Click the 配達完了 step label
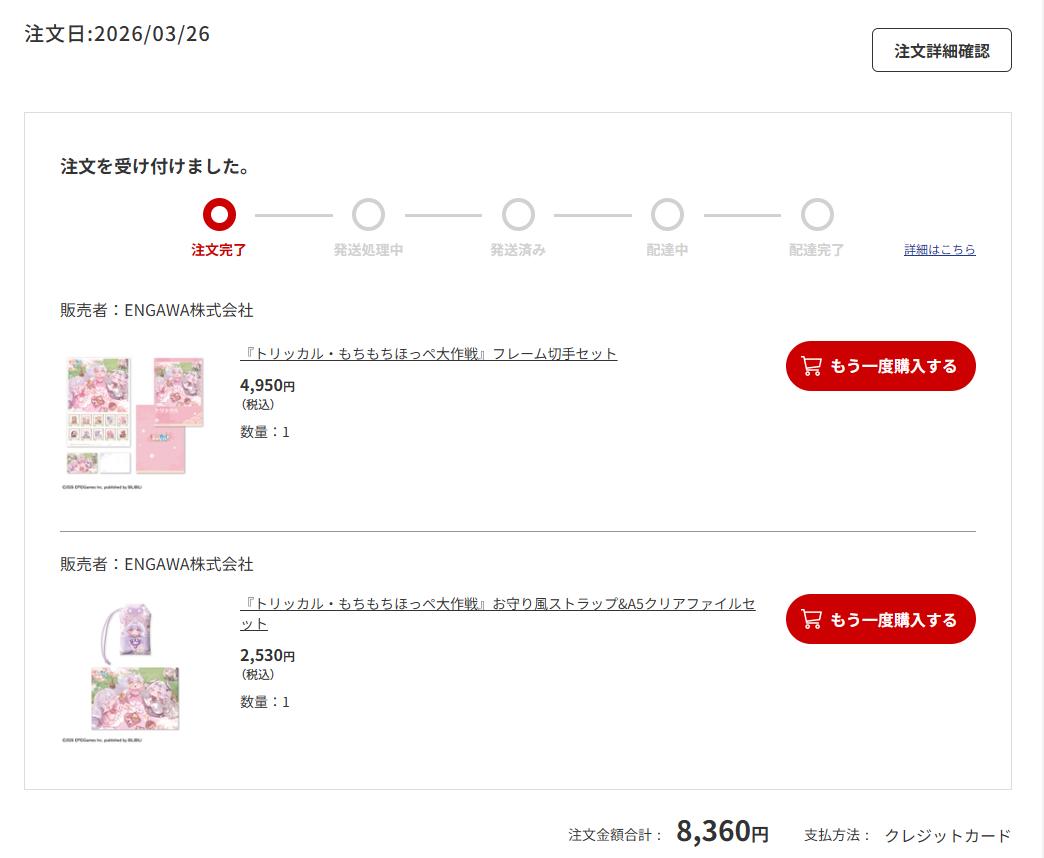The image size is (1044, 858). click(817, 250)
